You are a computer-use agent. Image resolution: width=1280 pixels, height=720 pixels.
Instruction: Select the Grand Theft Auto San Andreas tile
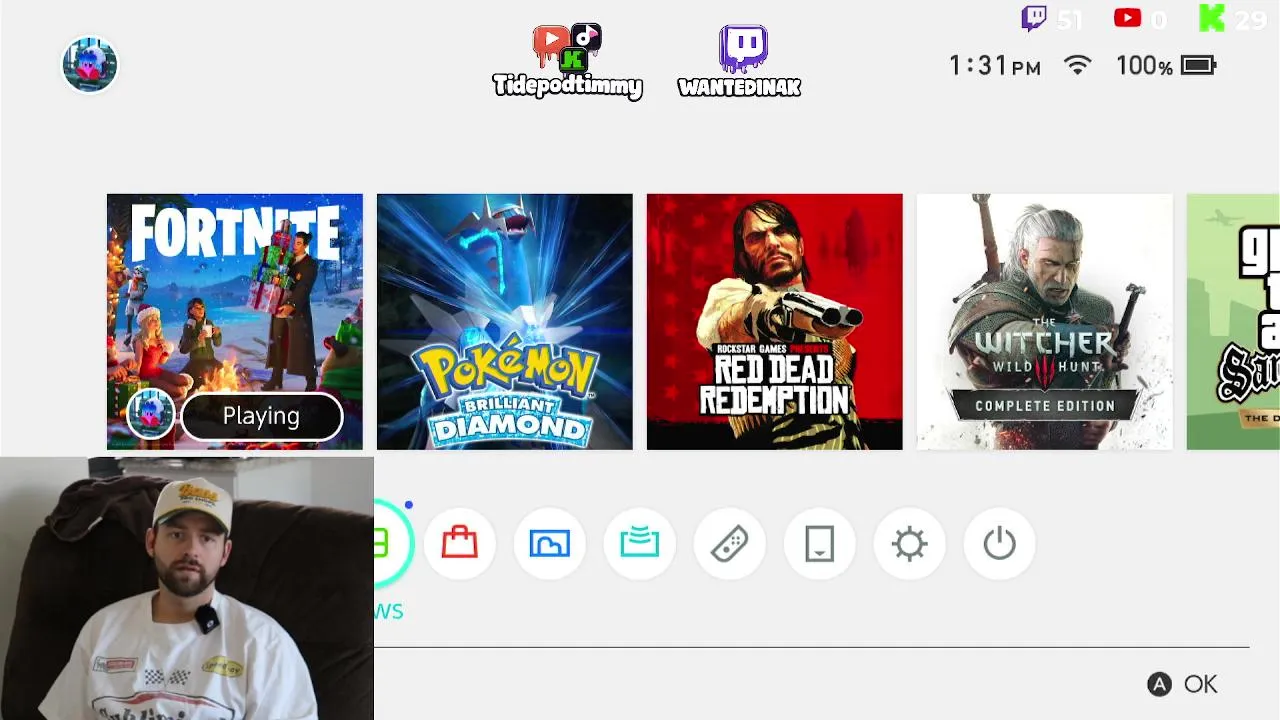click(1233, 322)
